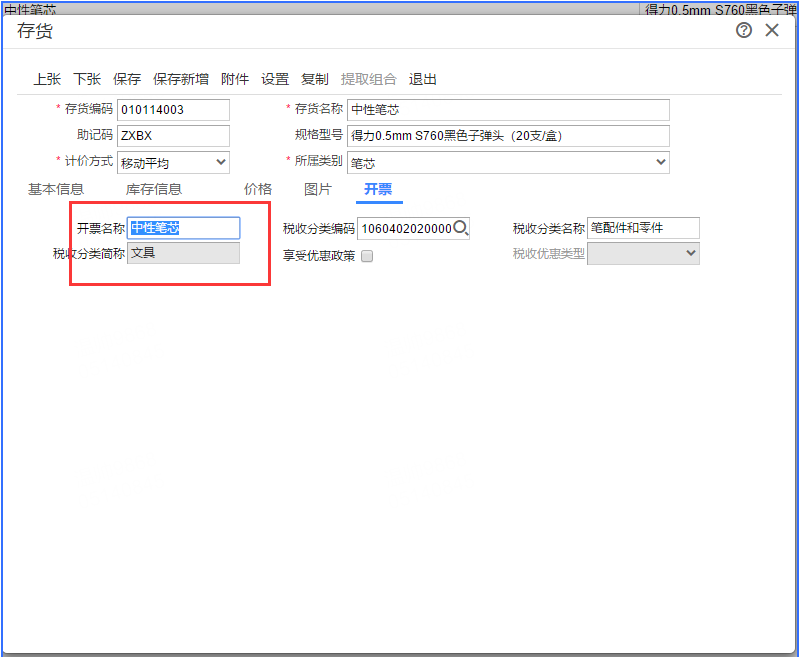Click 退出 to exit the form
The height and width of the screenshot is (657, 799).
[x=423, y=79]
